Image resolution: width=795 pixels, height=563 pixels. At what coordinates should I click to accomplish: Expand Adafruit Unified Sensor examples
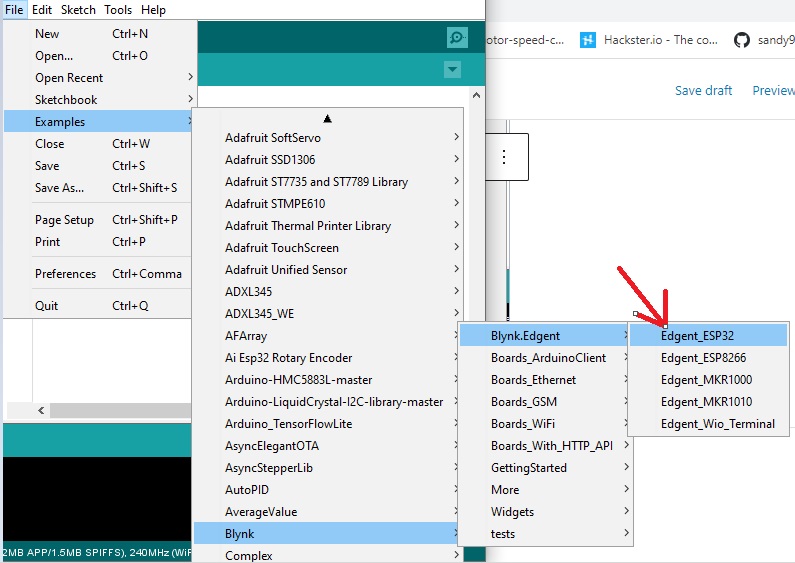[328, 269]
